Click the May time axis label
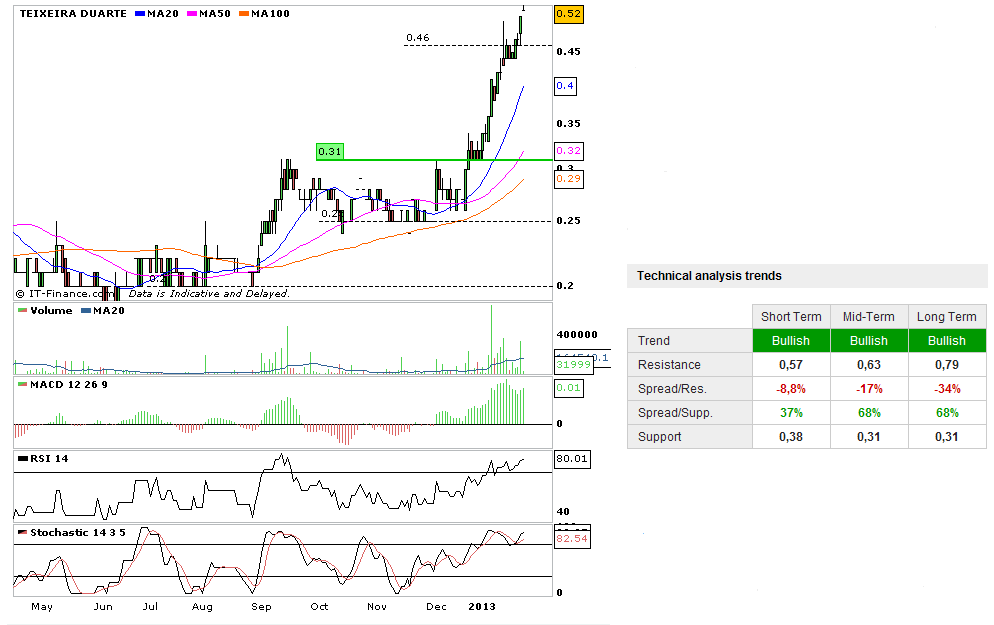 pyautogui.click(x=42, y=607)
